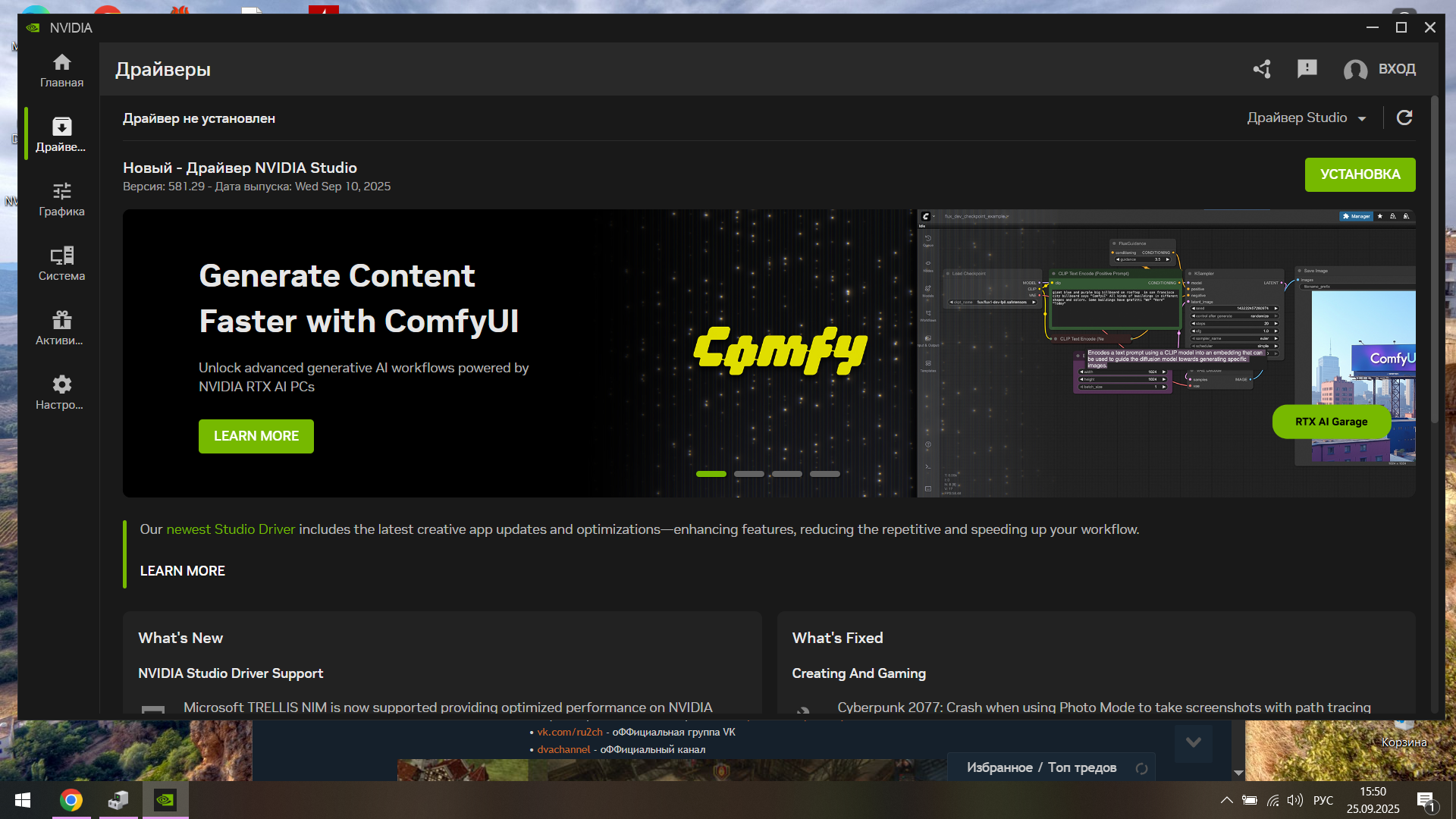Open the feedback exclamation icon

pos(1307,69)
